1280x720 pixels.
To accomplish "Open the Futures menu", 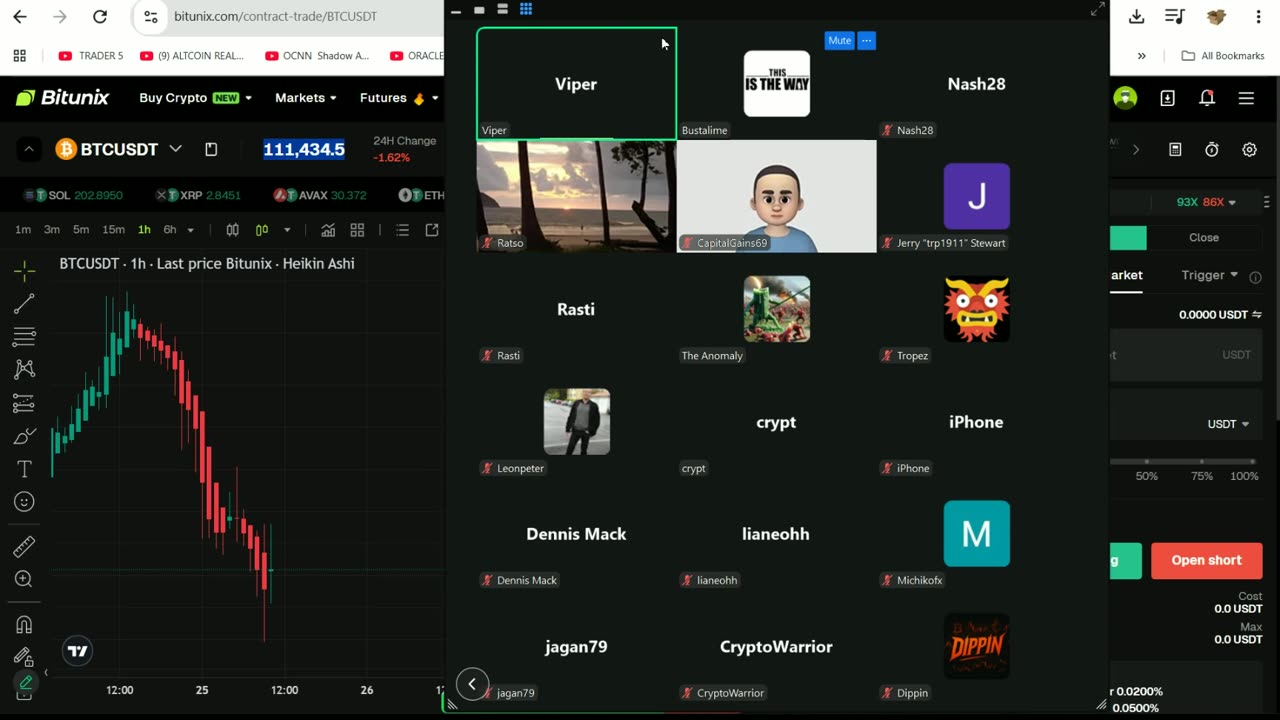I will tap(398, 98).
